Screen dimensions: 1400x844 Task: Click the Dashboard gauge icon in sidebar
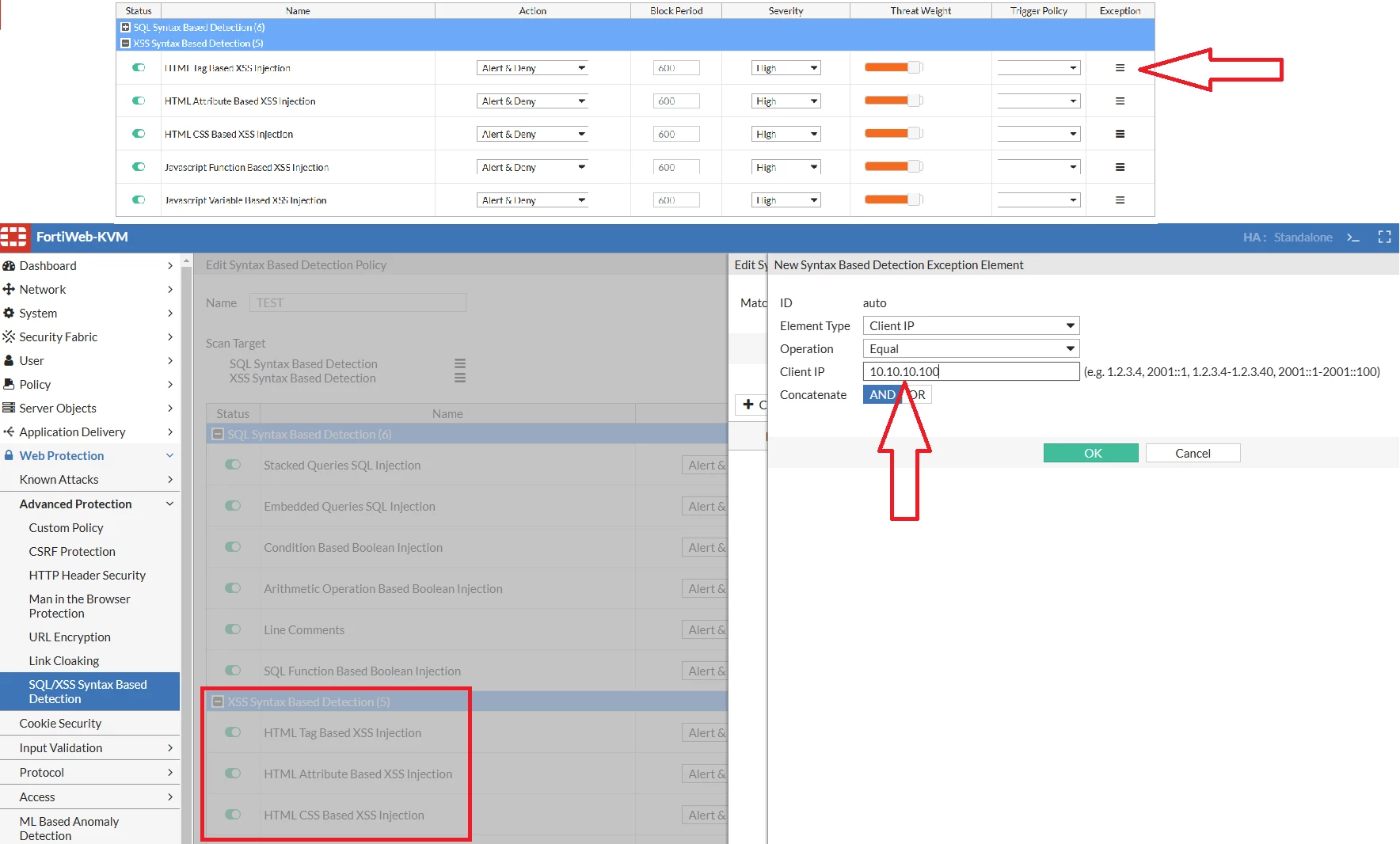tap(9, 266)
